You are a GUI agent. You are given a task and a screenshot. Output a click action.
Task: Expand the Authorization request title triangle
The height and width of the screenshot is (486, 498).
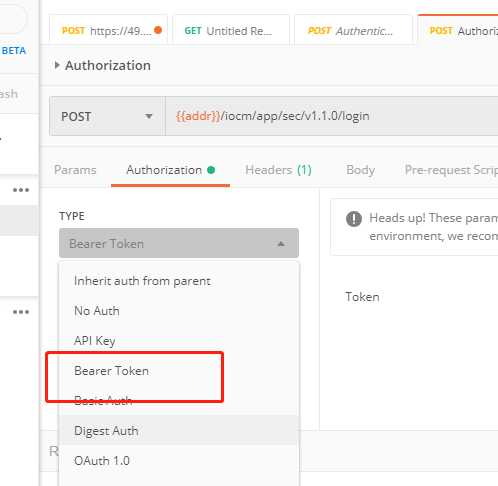tap(57, 65)
